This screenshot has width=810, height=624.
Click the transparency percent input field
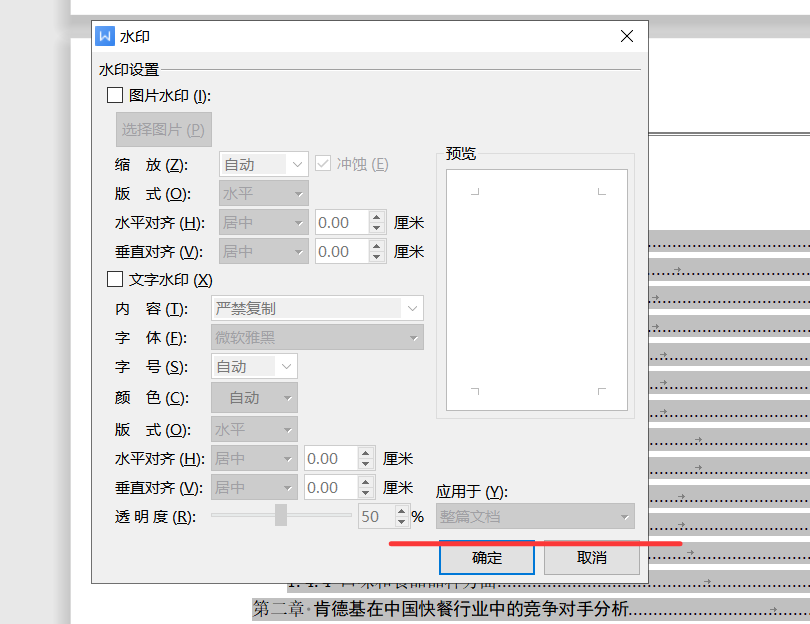coord(372,517)
